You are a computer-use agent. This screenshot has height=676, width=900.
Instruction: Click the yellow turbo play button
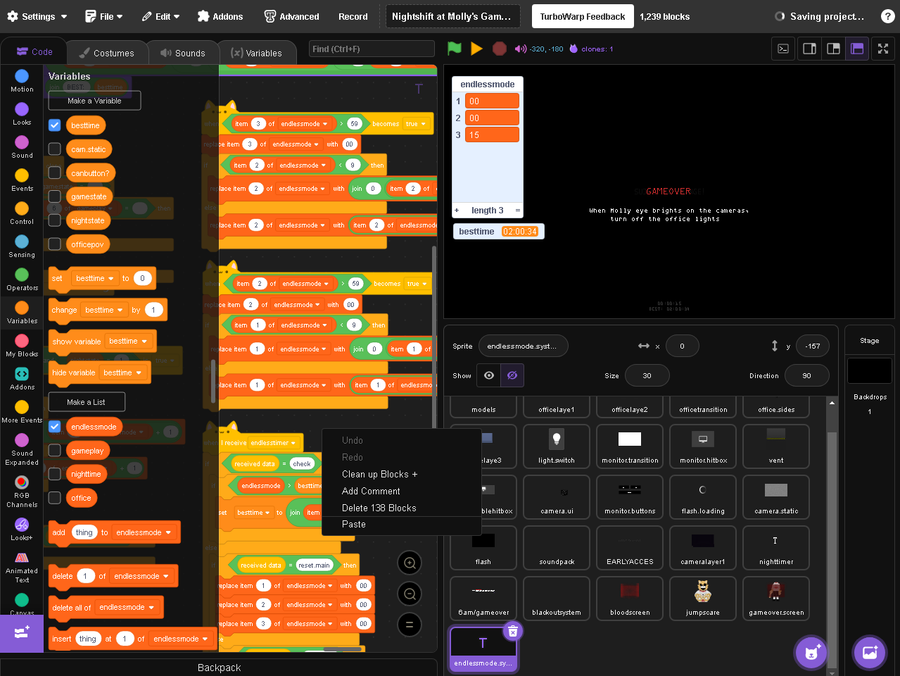[x=476, y=49]
